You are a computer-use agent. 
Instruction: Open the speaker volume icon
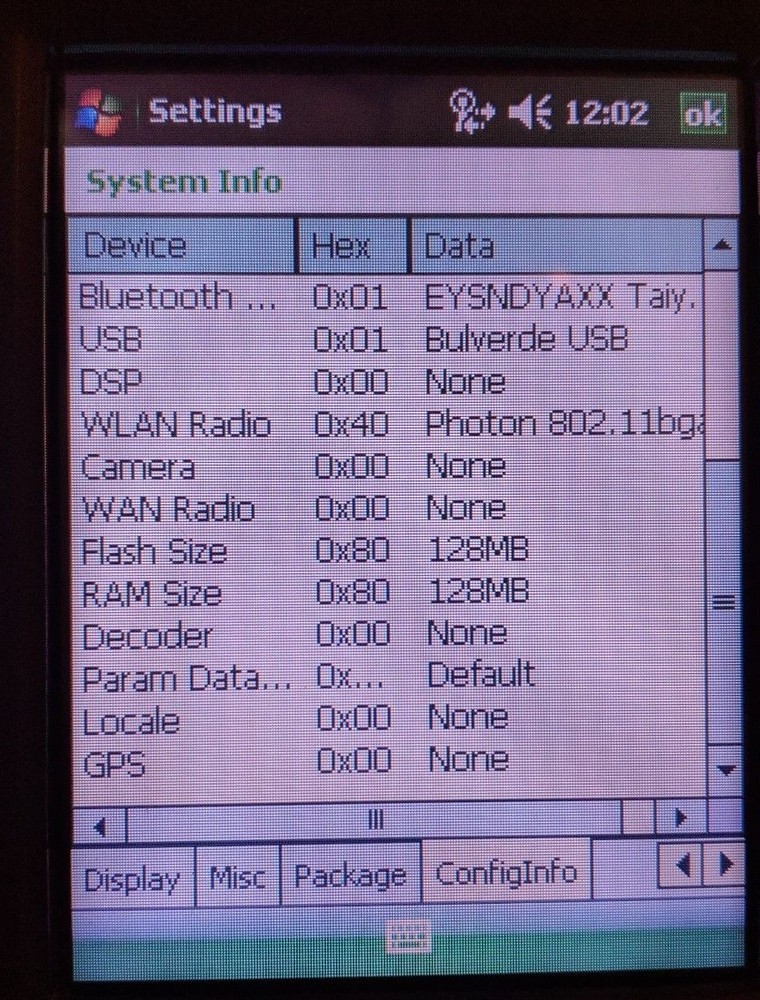pyautogui.click(x=530, y=114)
